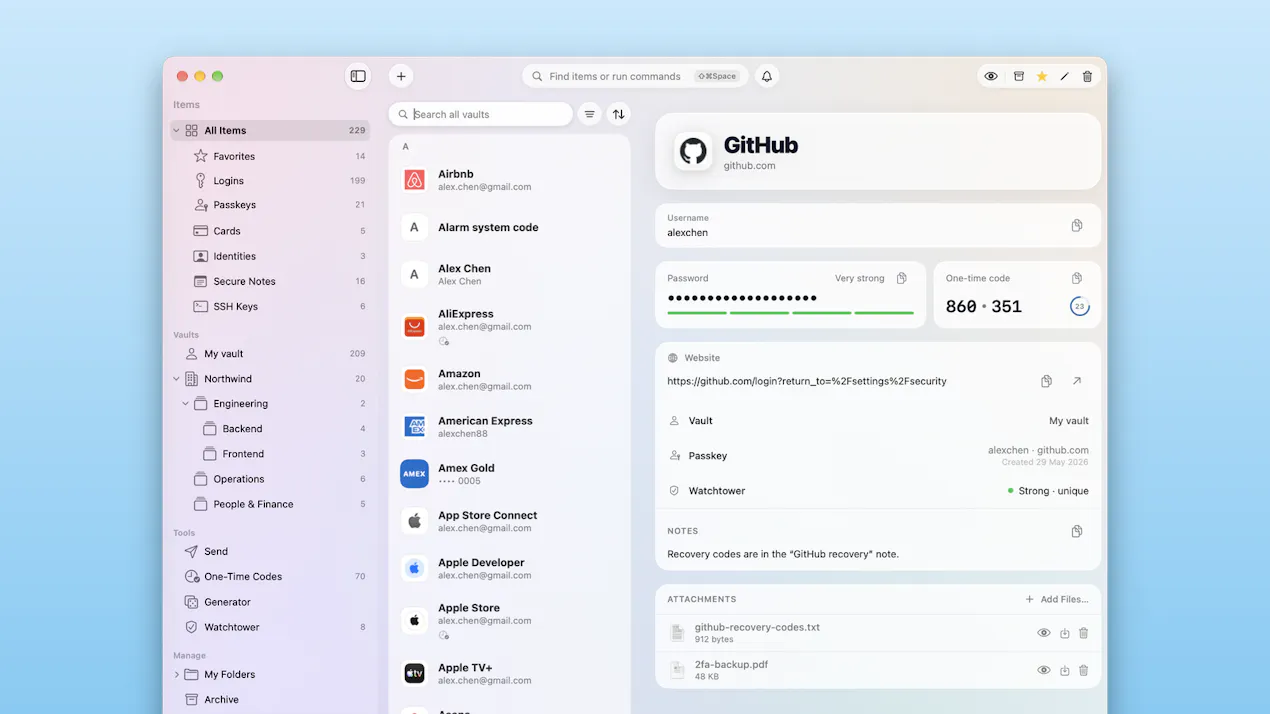Copy the GitHub password

click(902, 278)
